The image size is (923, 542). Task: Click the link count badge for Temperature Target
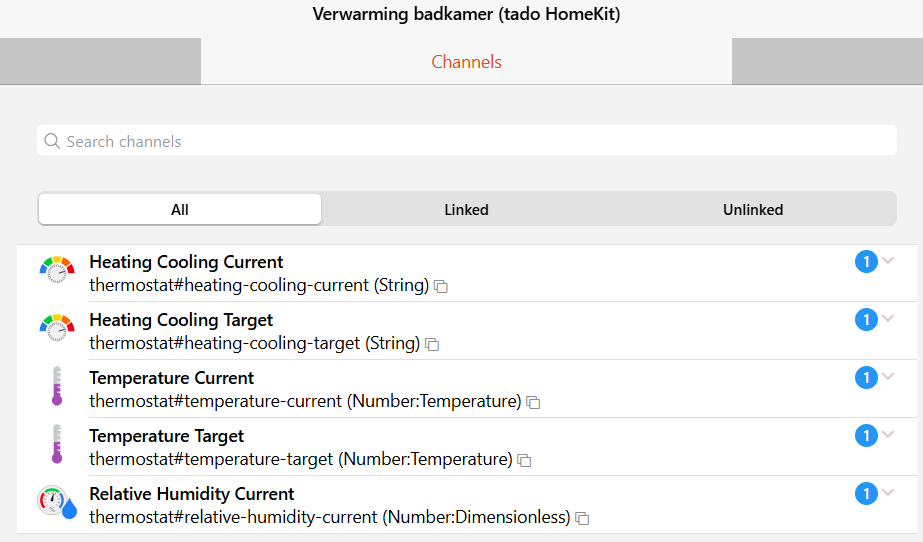click(x=866, y=436)
